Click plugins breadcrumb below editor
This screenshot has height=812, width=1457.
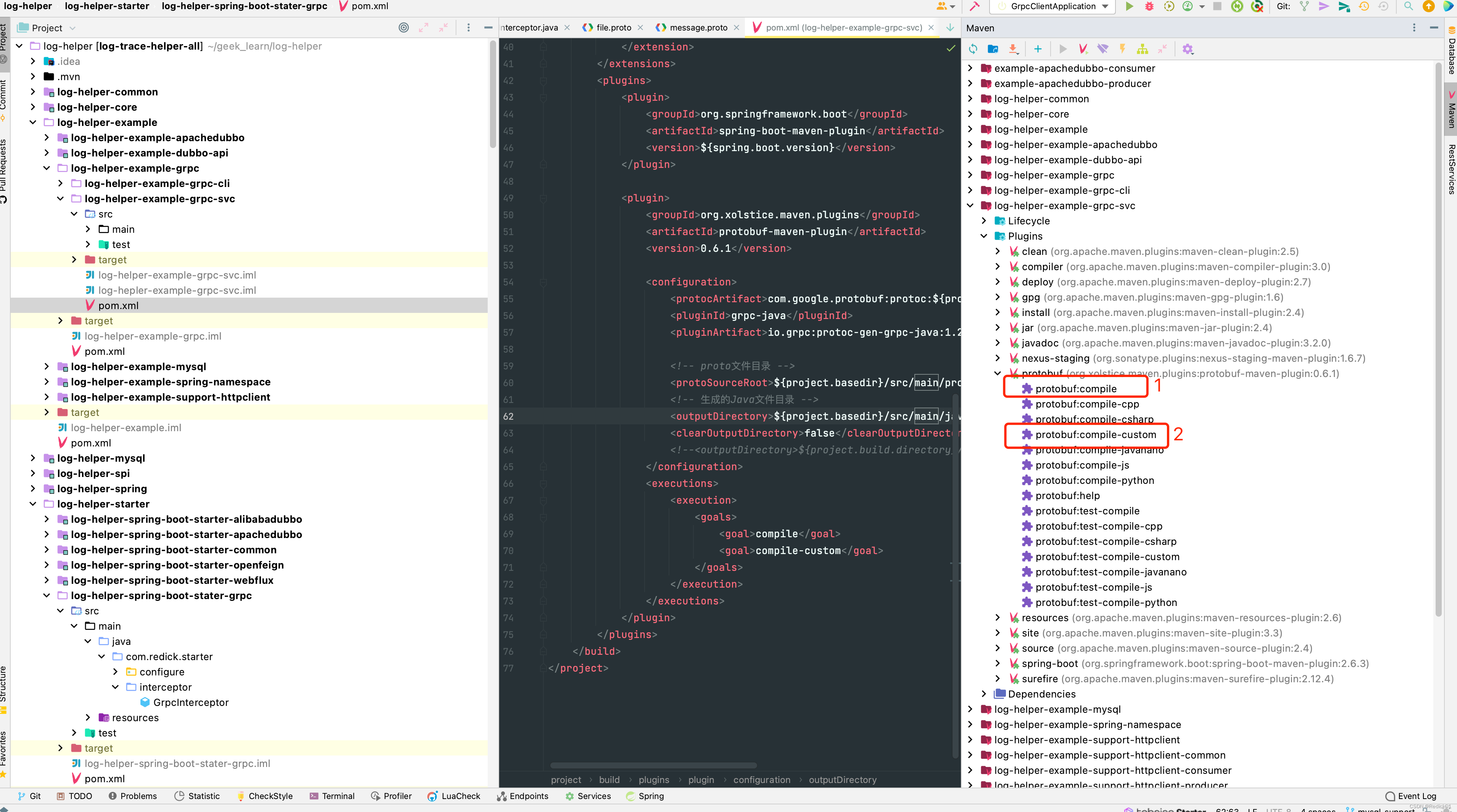click(654, 780)
